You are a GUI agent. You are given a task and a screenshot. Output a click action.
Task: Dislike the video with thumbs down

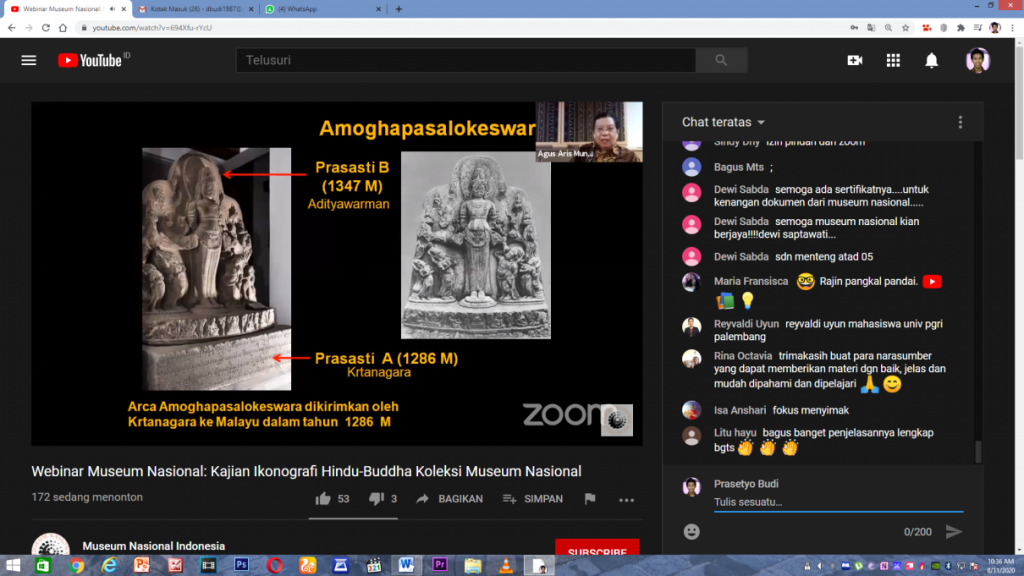pyautogui.click(x=376, y=499)
